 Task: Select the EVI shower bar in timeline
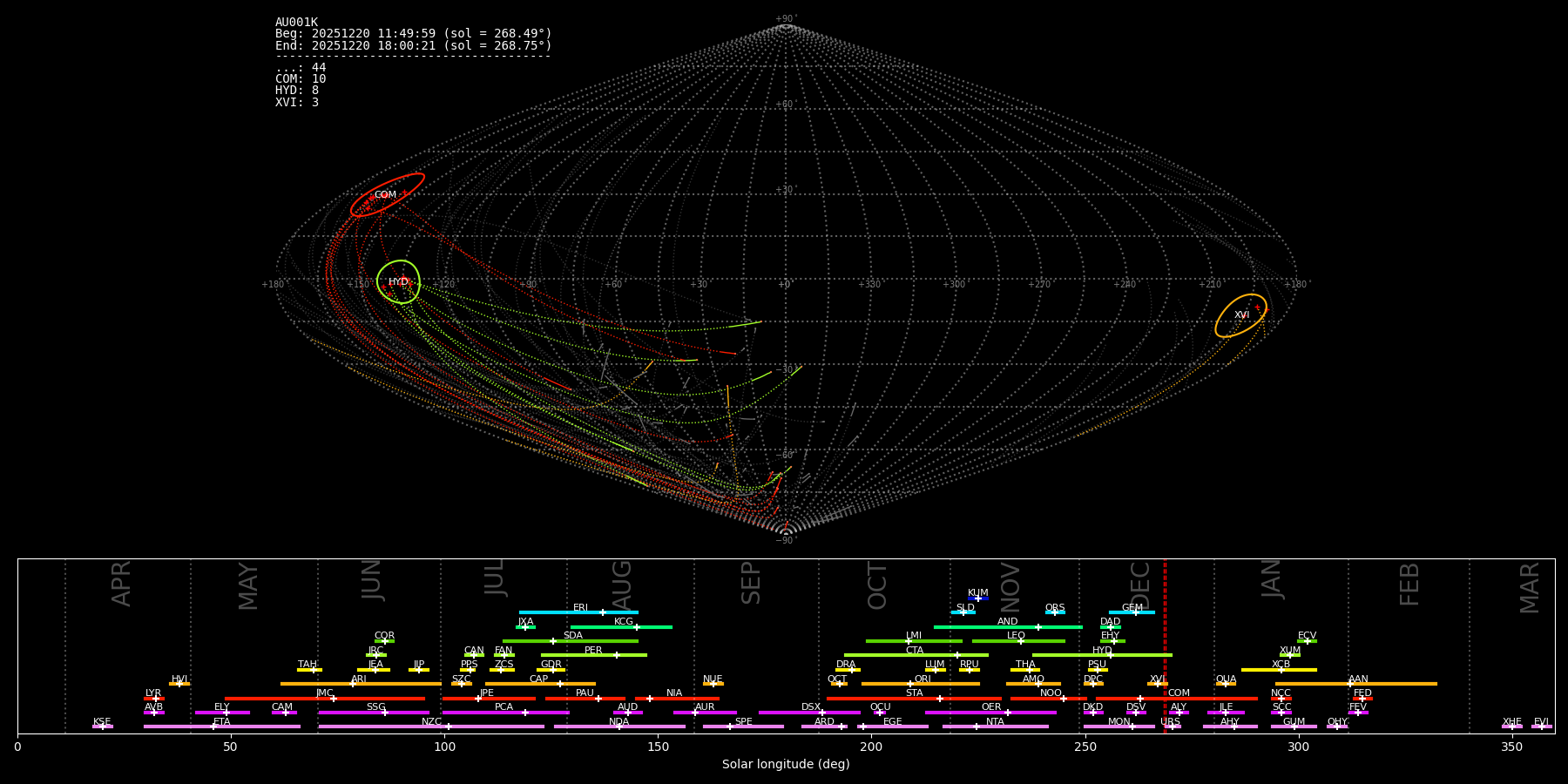point(1542,727)
